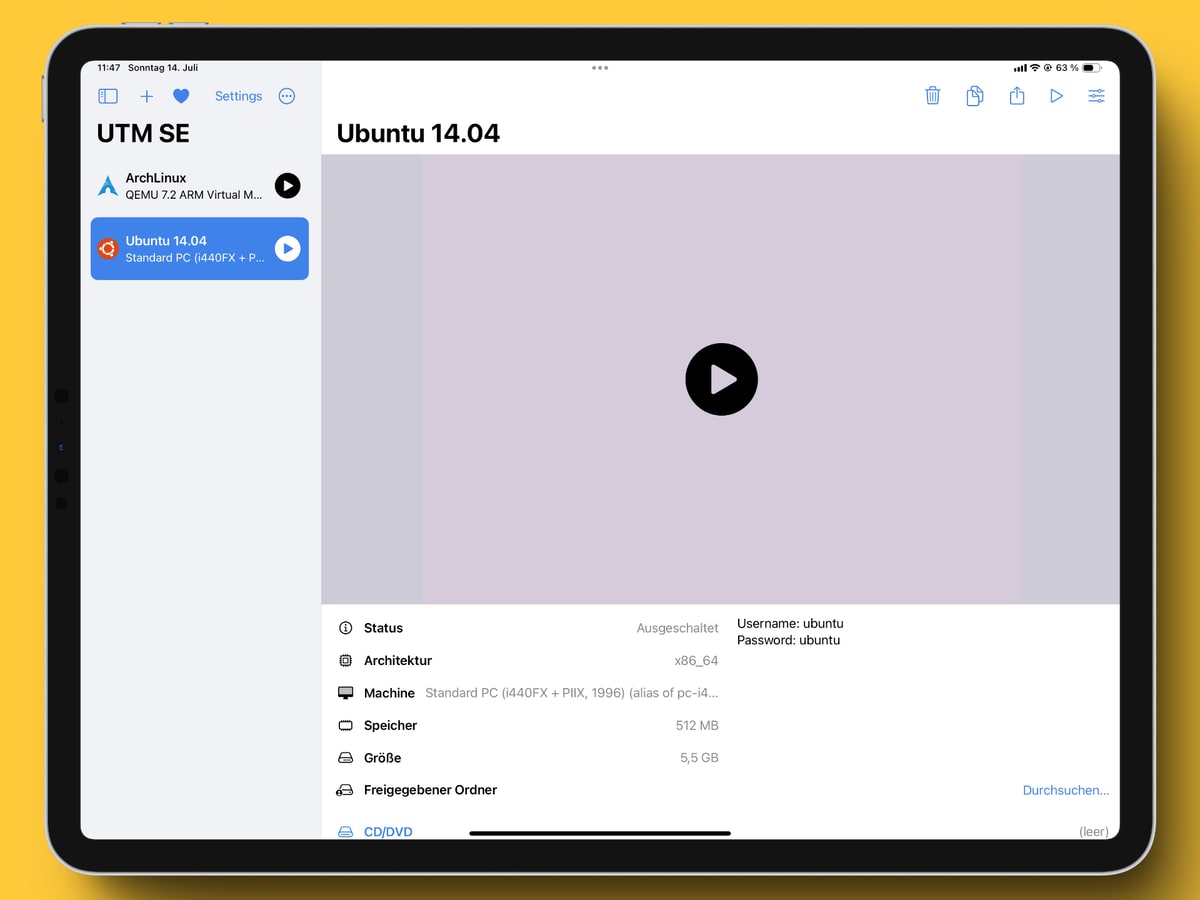Open Settings in the sidebar header

(x=238, y=96)
